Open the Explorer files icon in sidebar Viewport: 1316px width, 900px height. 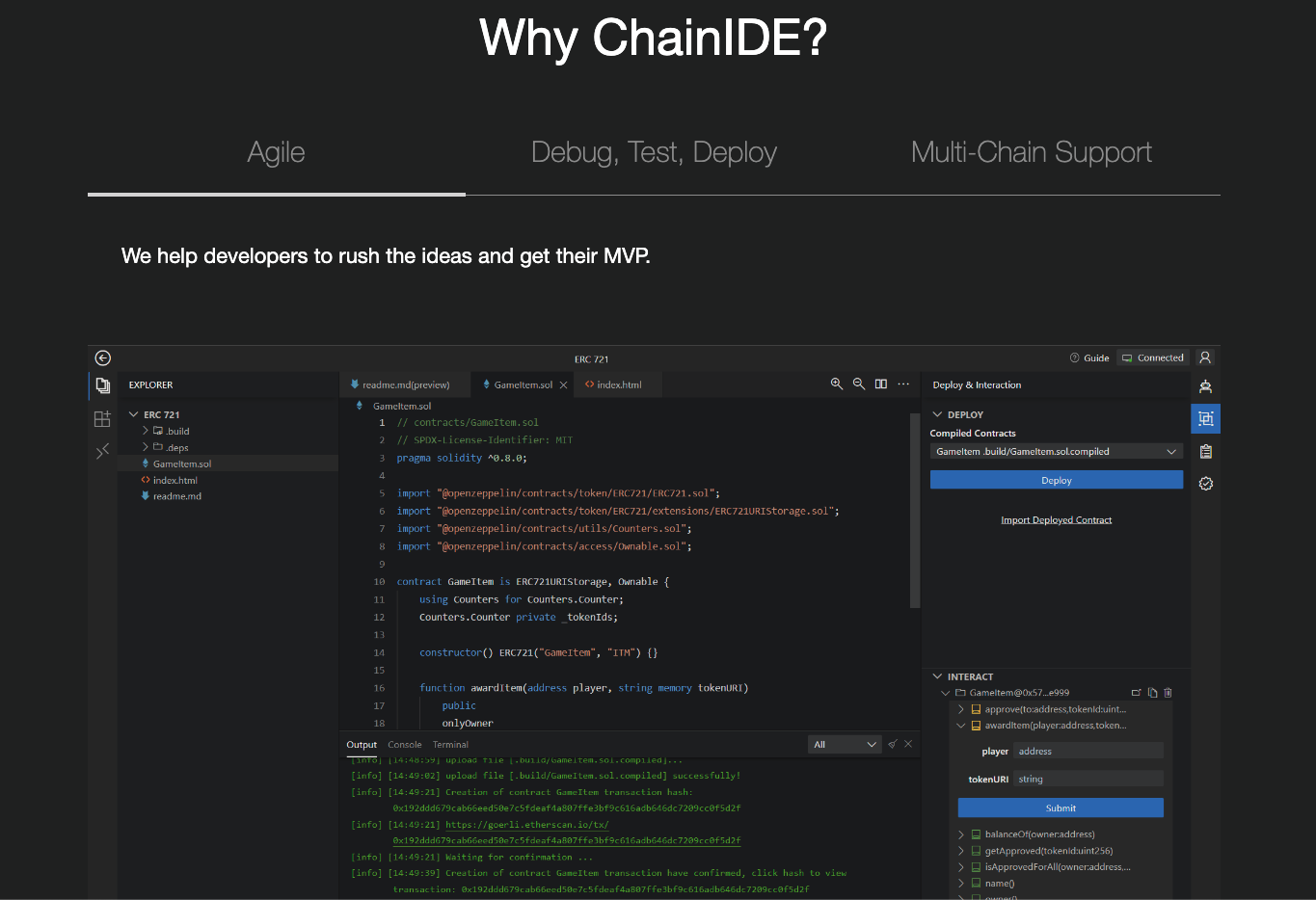click(102, 386)
